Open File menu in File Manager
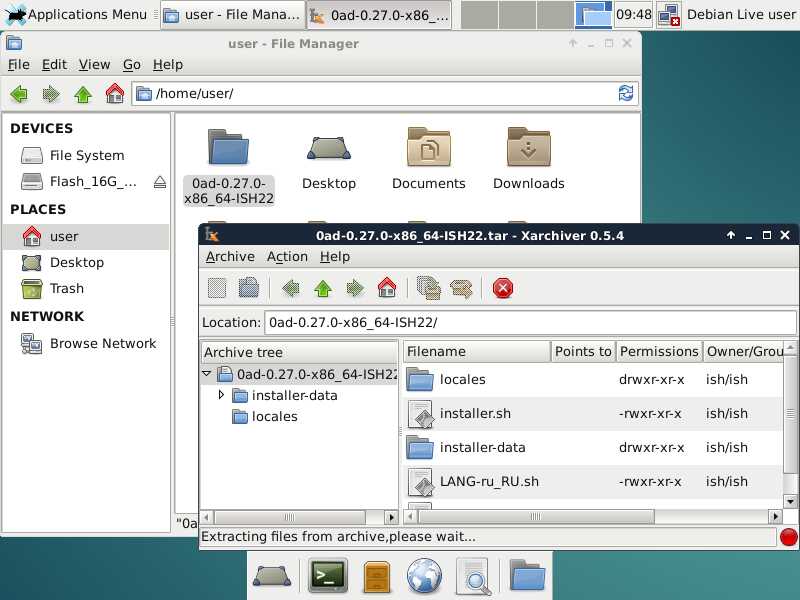The height and width of the screenshot is (600, 800). (x=19, y=65)
